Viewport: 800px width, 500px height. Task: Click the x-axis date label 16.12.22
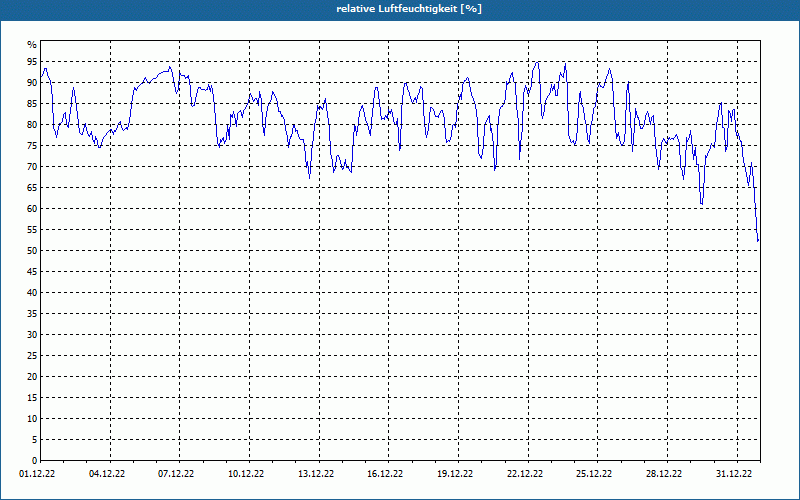click(x=385, y=474)
